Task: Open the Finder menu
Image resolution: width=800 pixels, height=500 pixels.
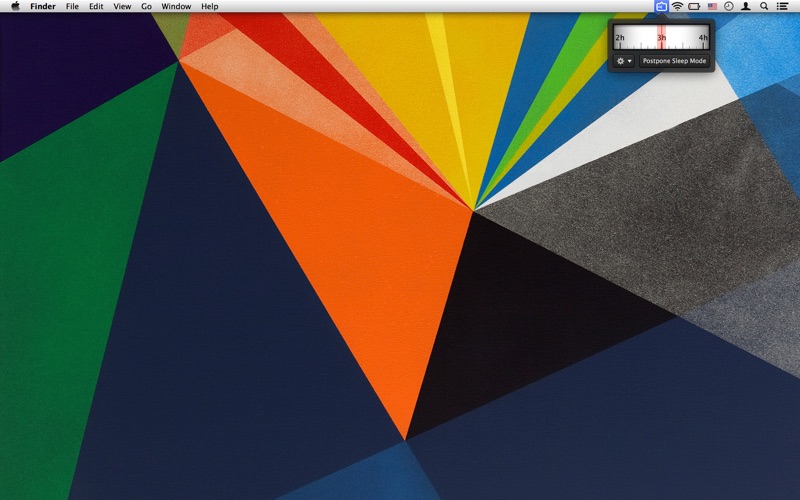Action: pyautogui.click(x=43, y=6)
